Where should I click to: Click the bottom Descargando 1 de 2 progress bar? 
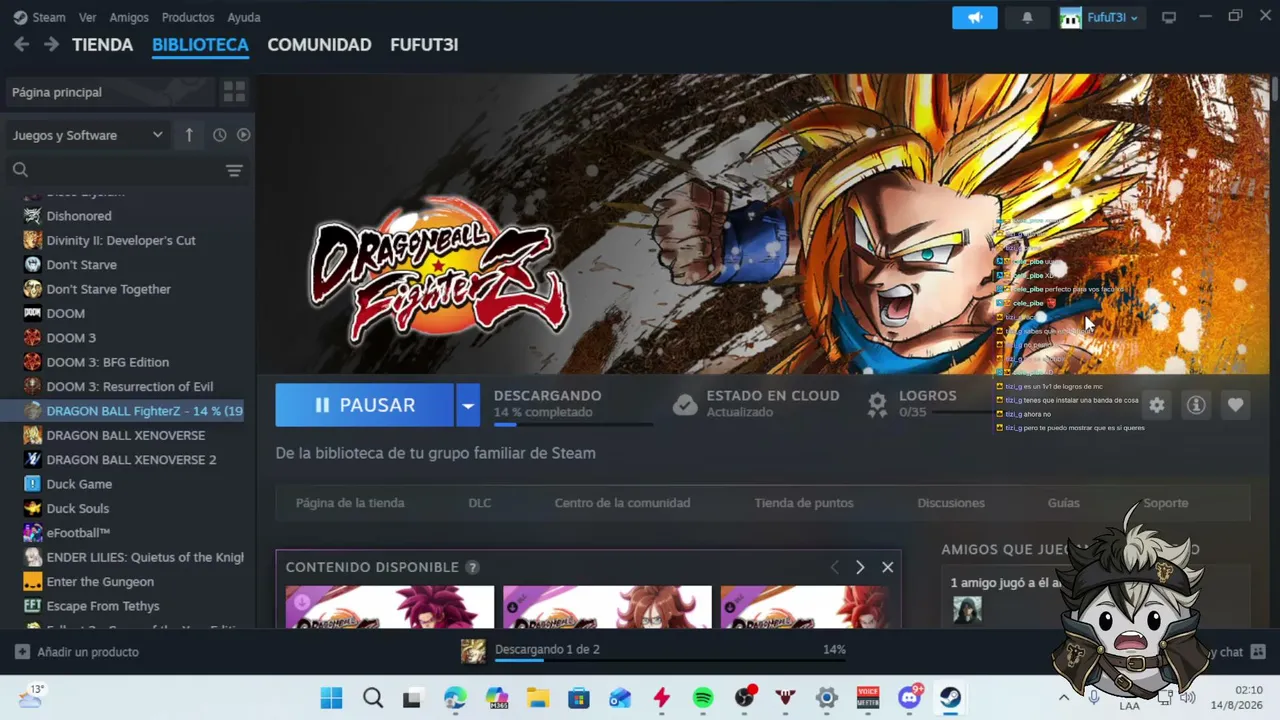click(670, 661)
